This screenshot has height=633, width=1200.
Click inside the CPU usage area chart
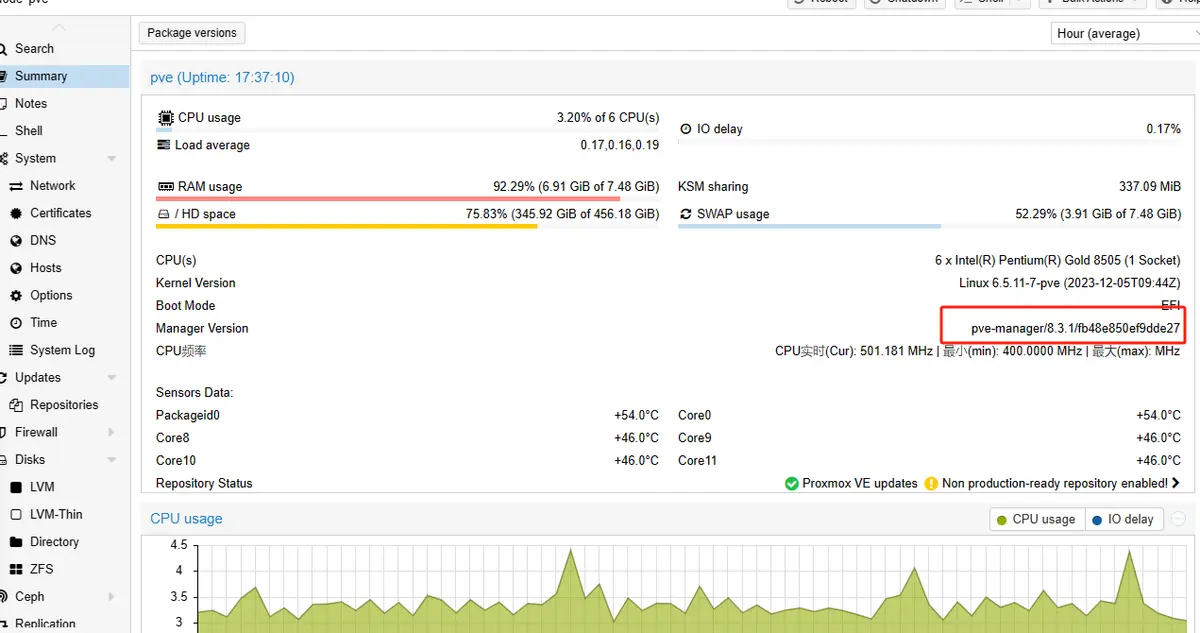[690, 590]
